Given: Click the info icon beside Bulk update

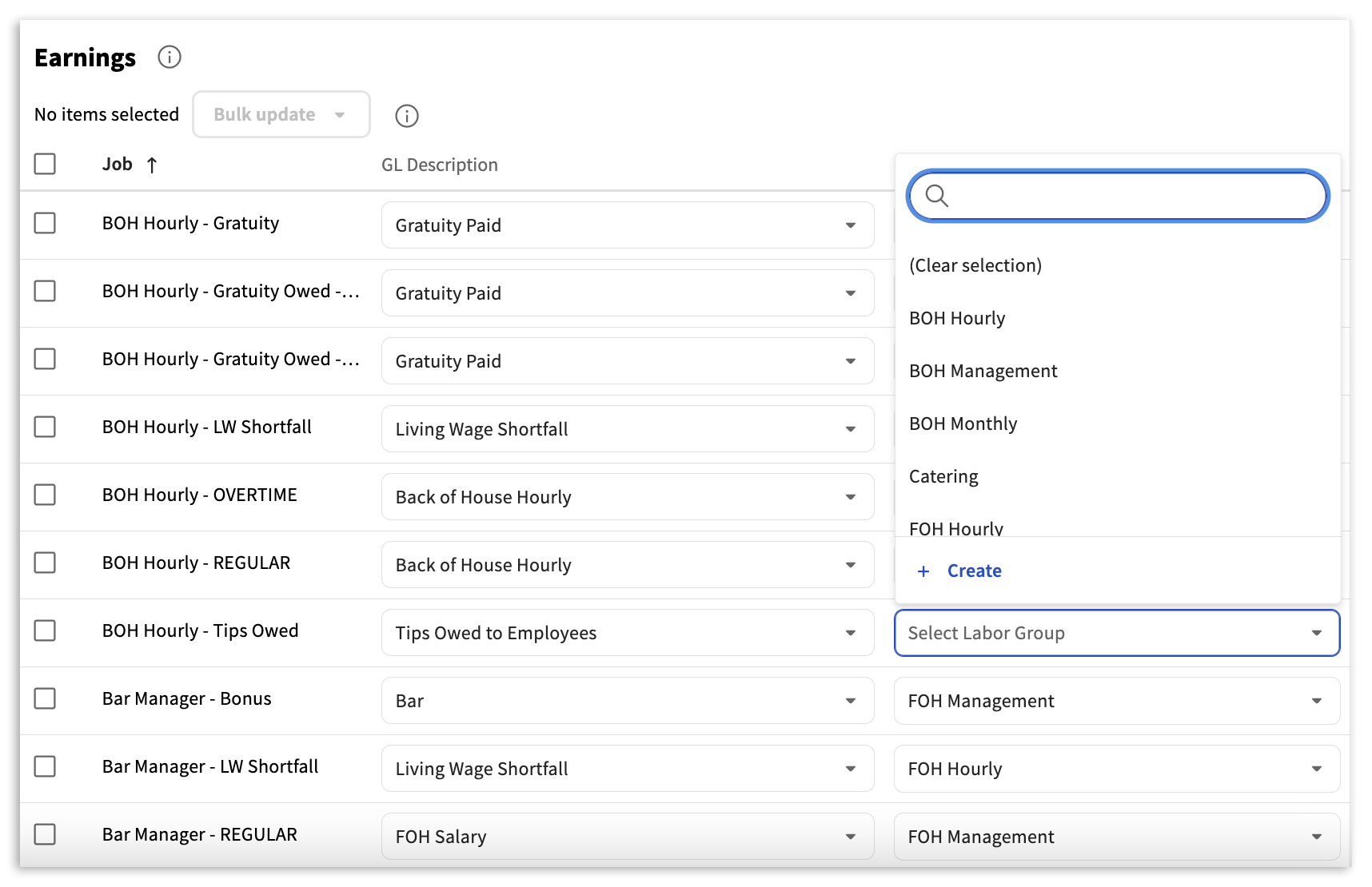Looking at the screenshot, I should [x=407, y=116].
